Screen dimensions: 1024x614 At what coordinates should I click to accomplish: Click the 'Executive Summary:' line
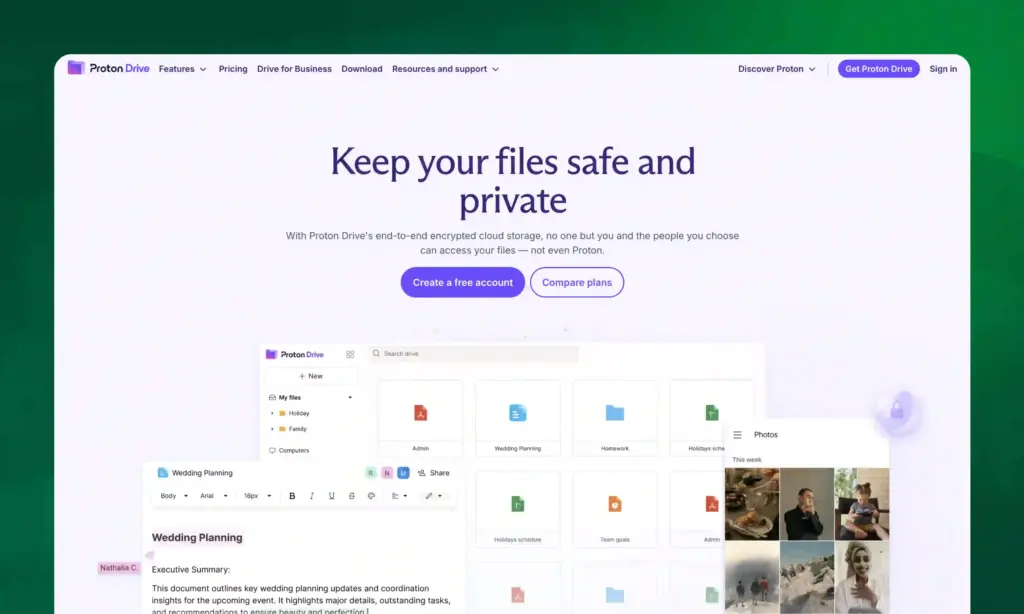191,570
